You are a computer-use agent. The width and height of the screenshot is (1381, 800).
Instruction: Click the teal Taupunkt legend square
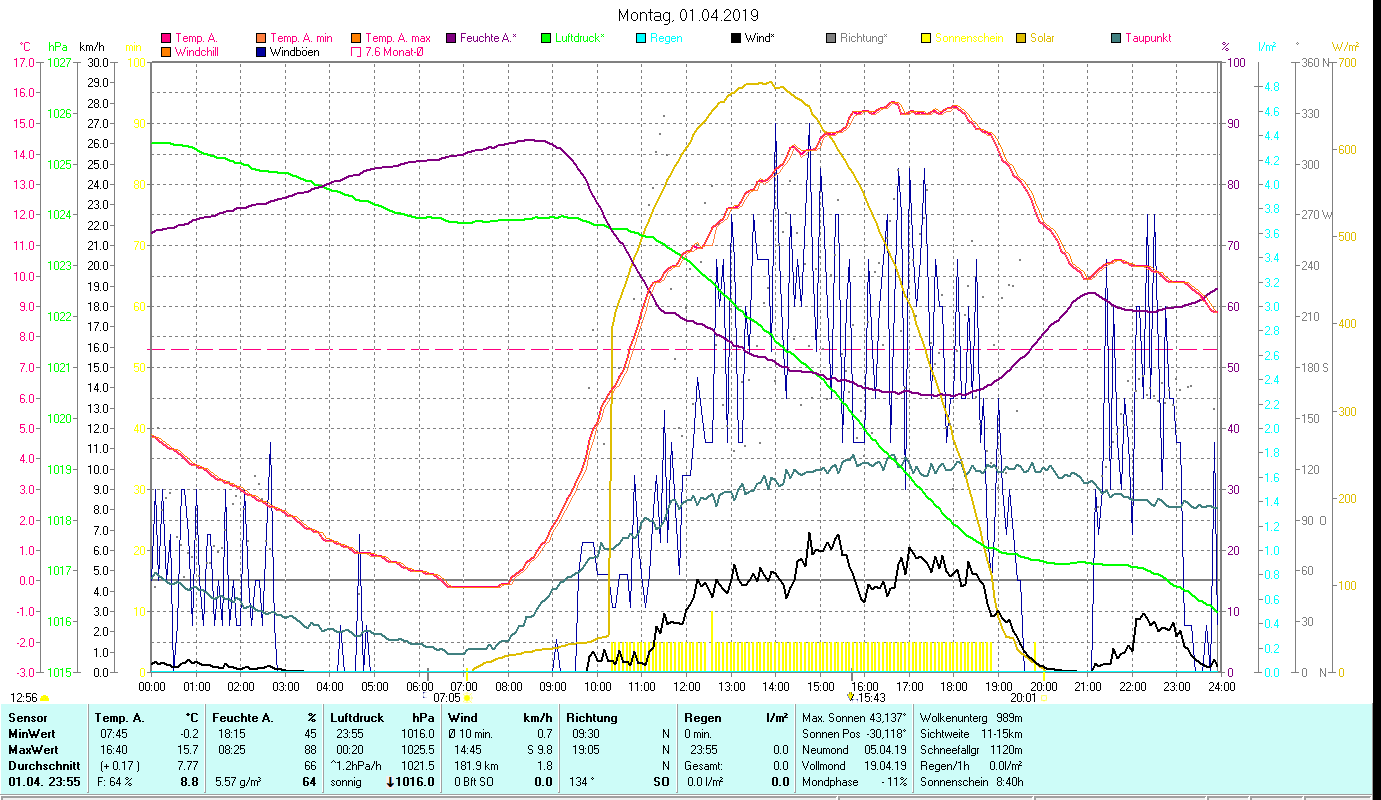tap(1115, 39)
